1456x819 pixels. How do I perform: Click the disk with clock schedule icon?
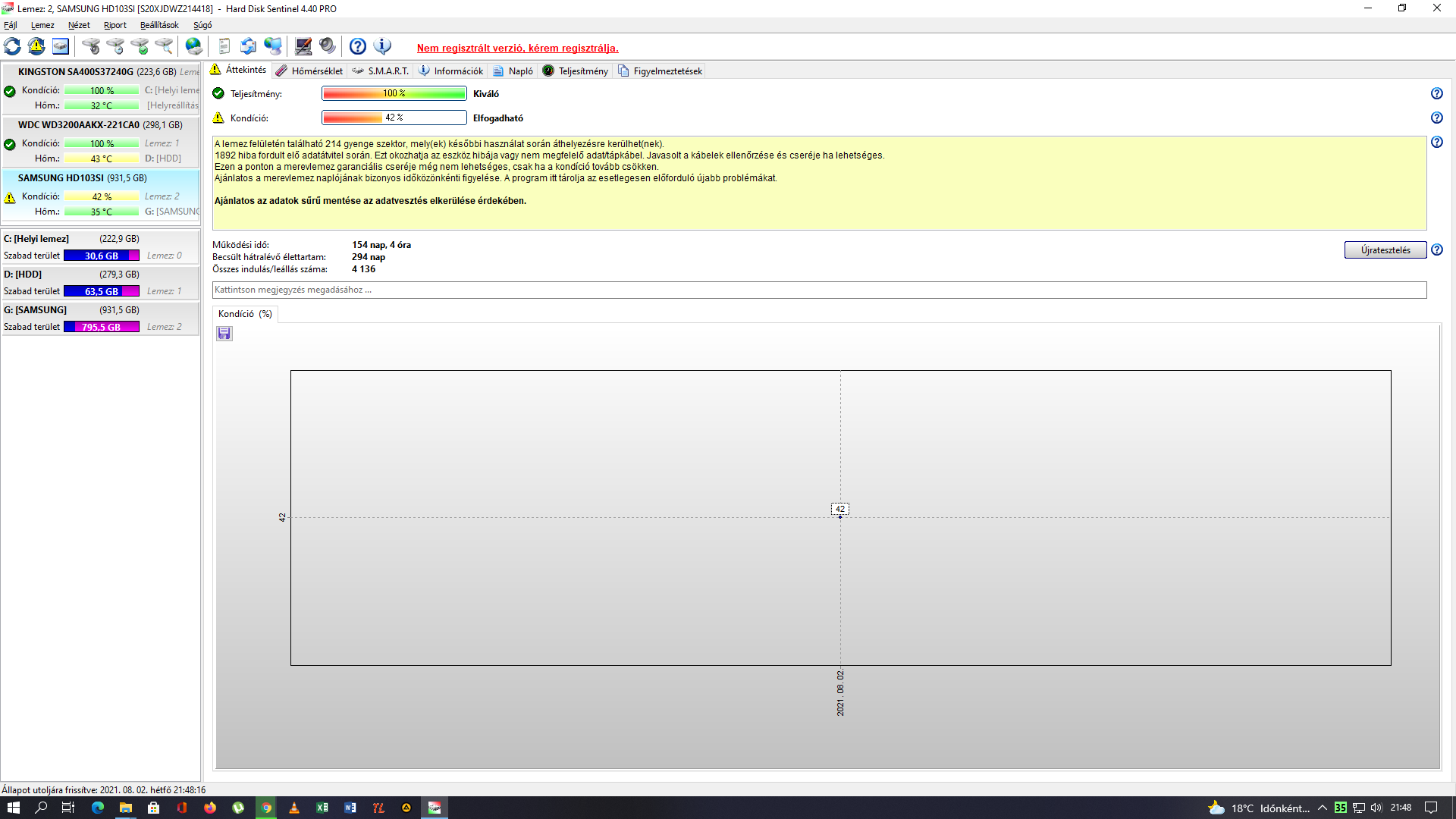[115, 47]
